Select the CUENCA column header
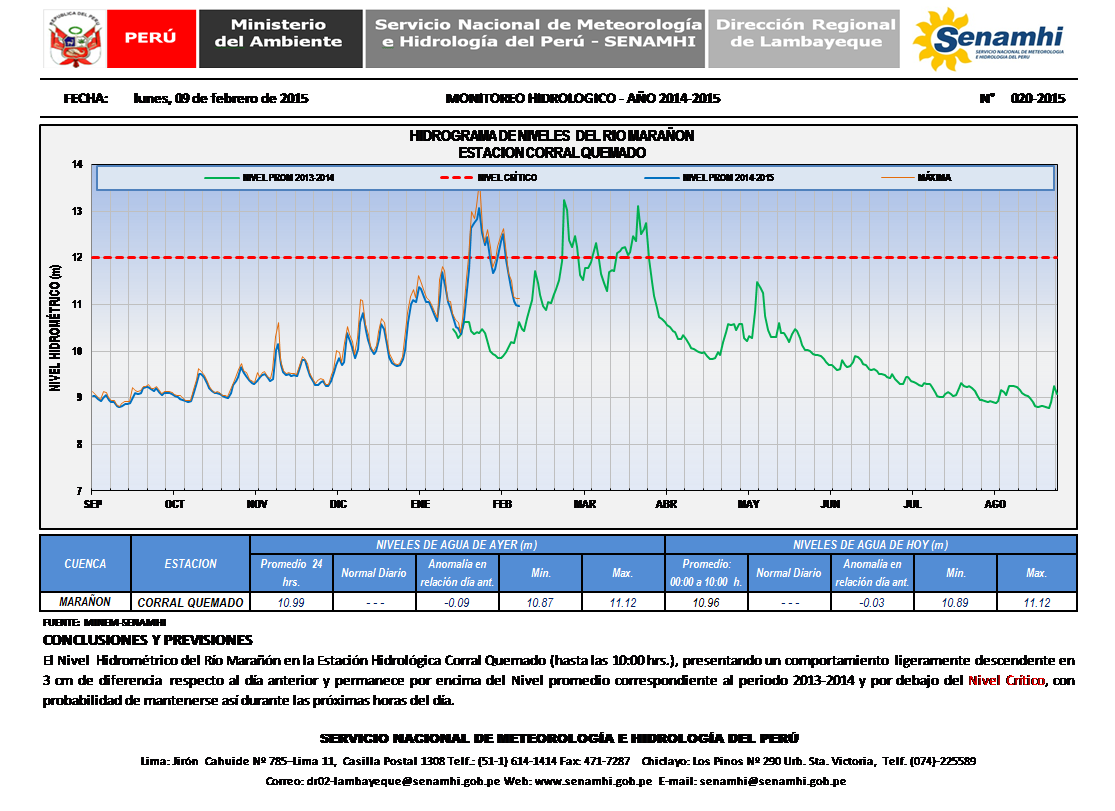The width and height of the screenshot is (1115, 811). (86, 564)
